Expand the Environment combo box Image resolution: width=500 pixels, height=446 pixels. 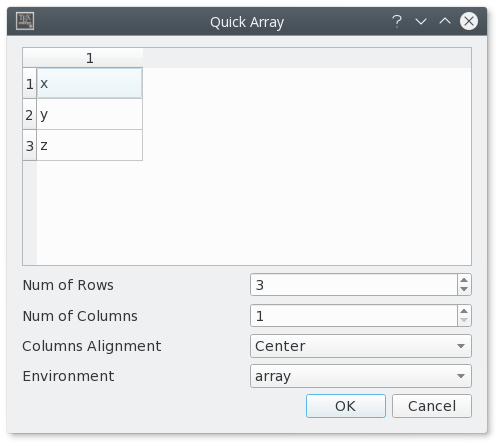pyautogui.click(x=361, y=376)
